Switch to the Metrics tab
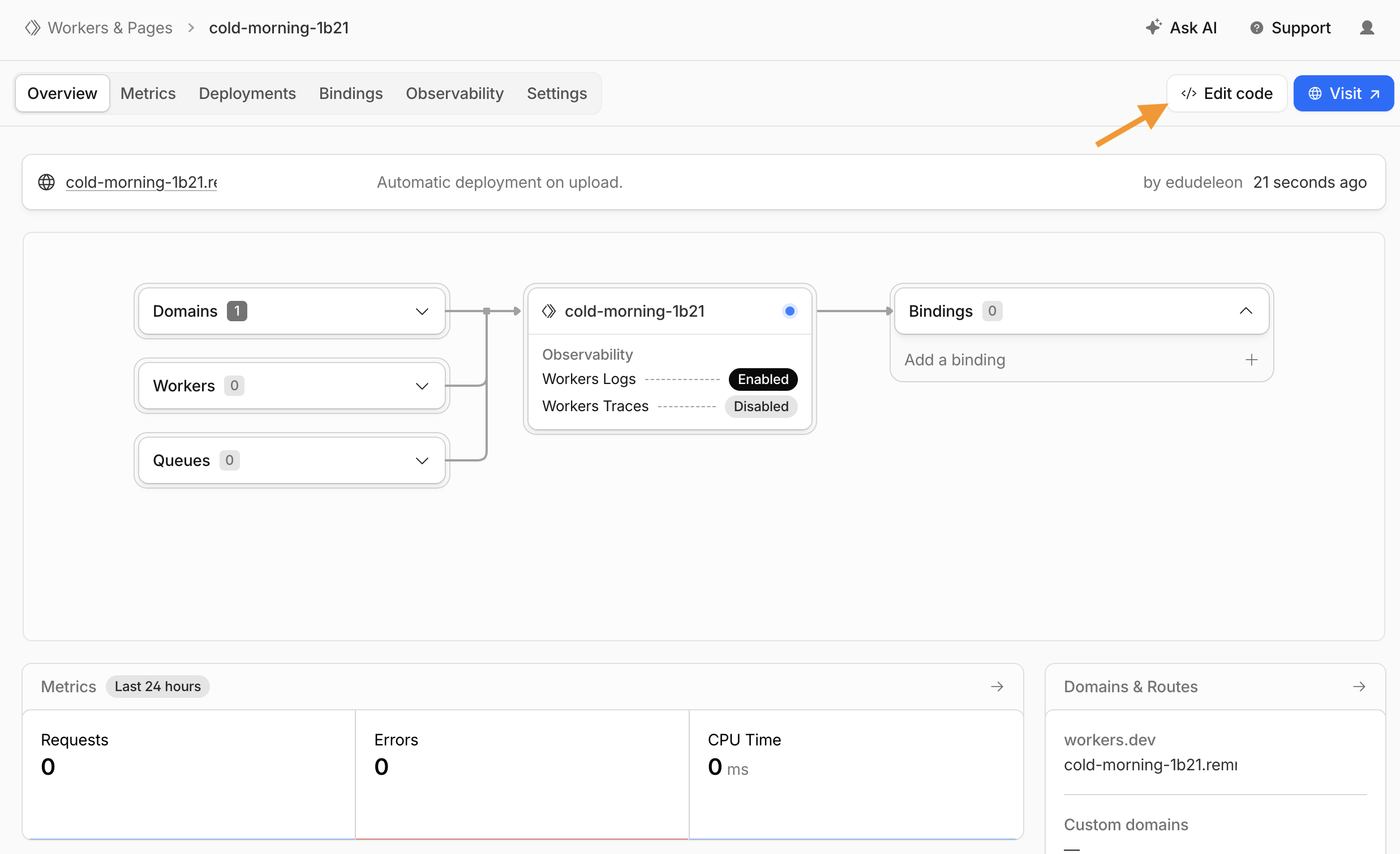The height and width of the screenshot is (854, 1400). (x=148, y=93)
